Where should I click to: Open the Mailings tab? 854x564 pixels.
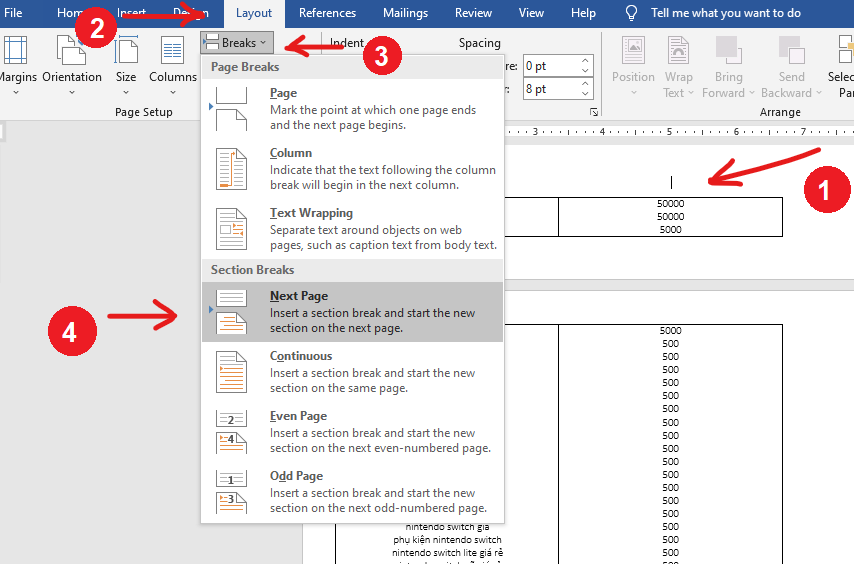point(405,13)
